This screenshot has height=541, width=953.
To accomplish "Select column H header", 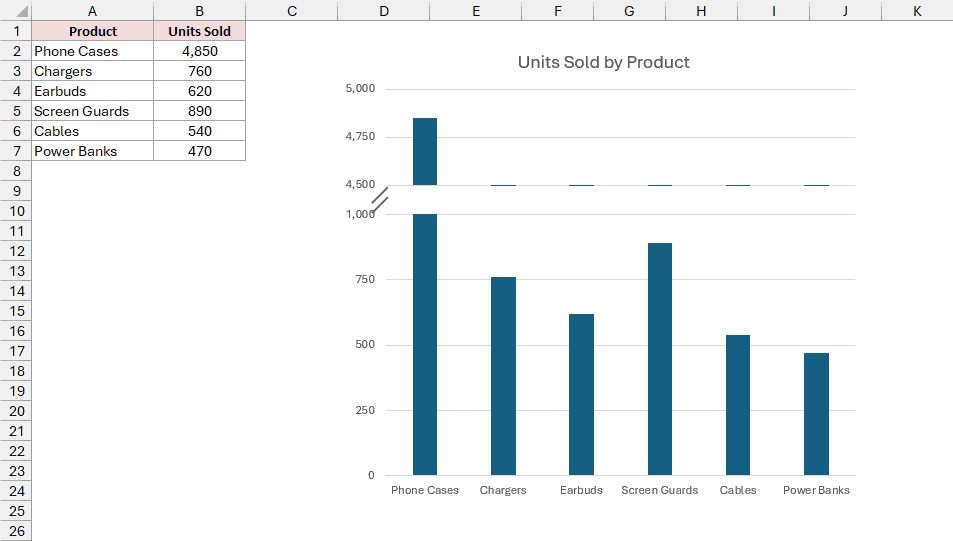I will 701,10.
